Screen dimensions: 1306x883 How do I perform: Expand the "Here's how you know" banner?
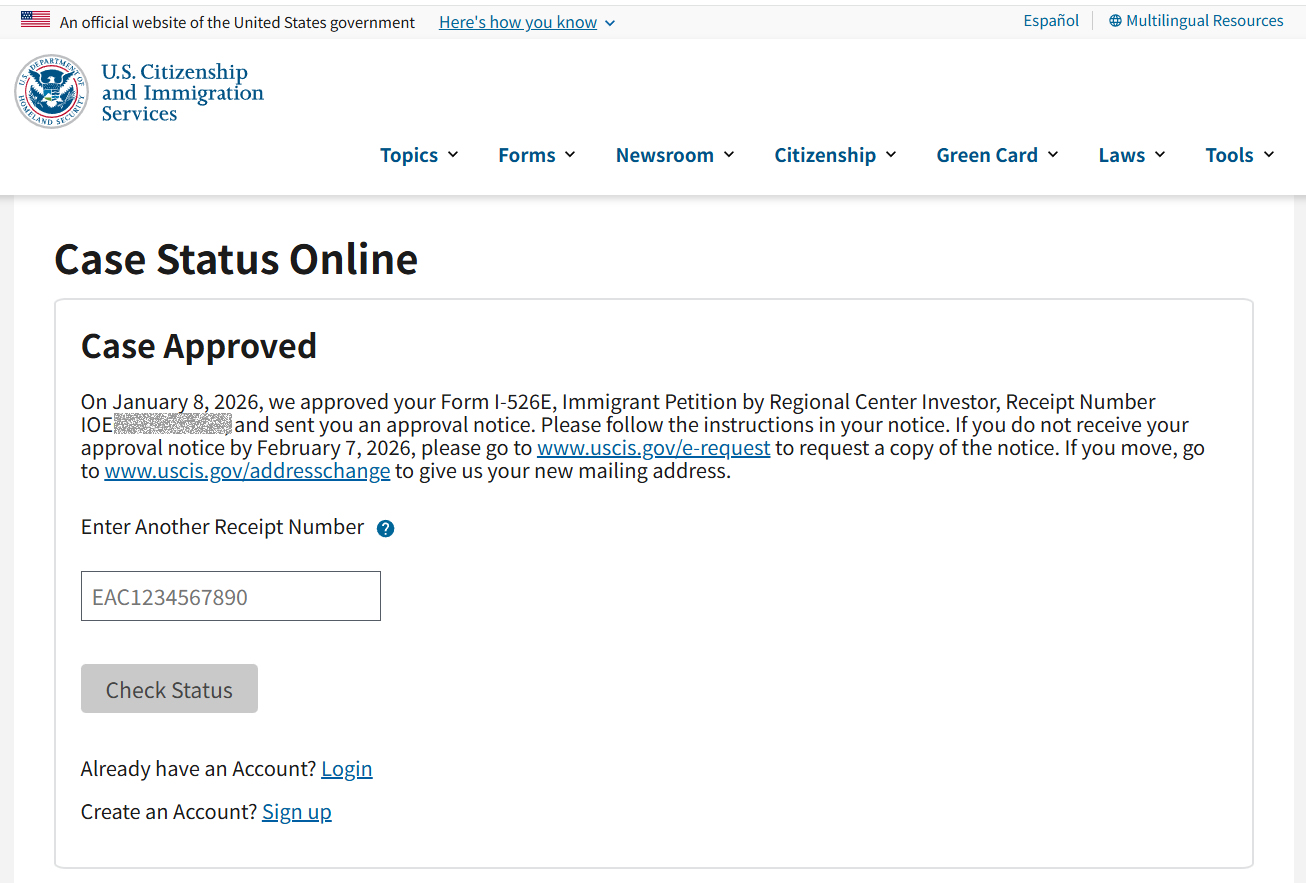(x=527, y=22)
